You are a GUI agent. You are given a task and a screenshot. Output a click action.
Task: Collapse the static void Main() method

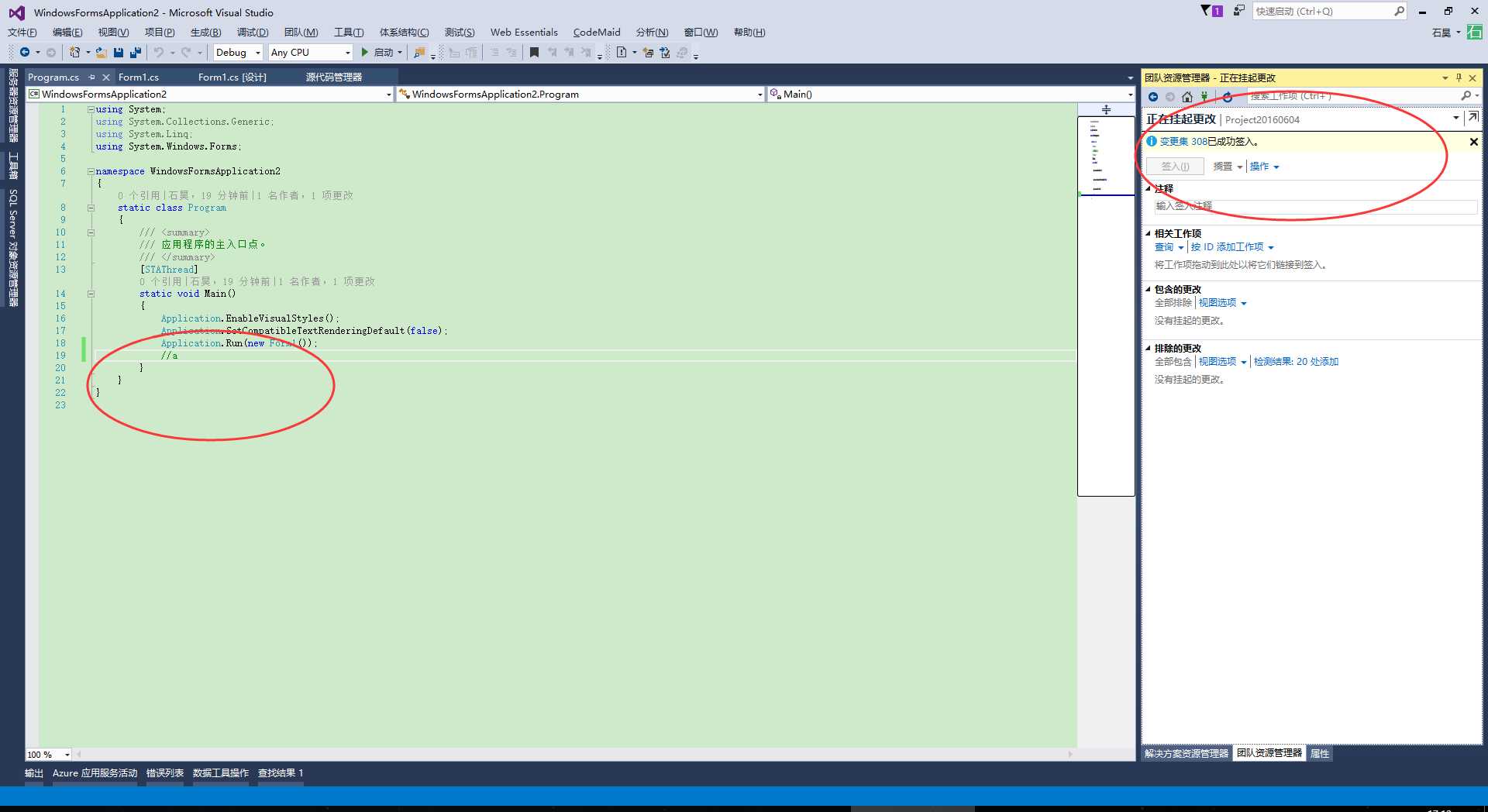91,294
